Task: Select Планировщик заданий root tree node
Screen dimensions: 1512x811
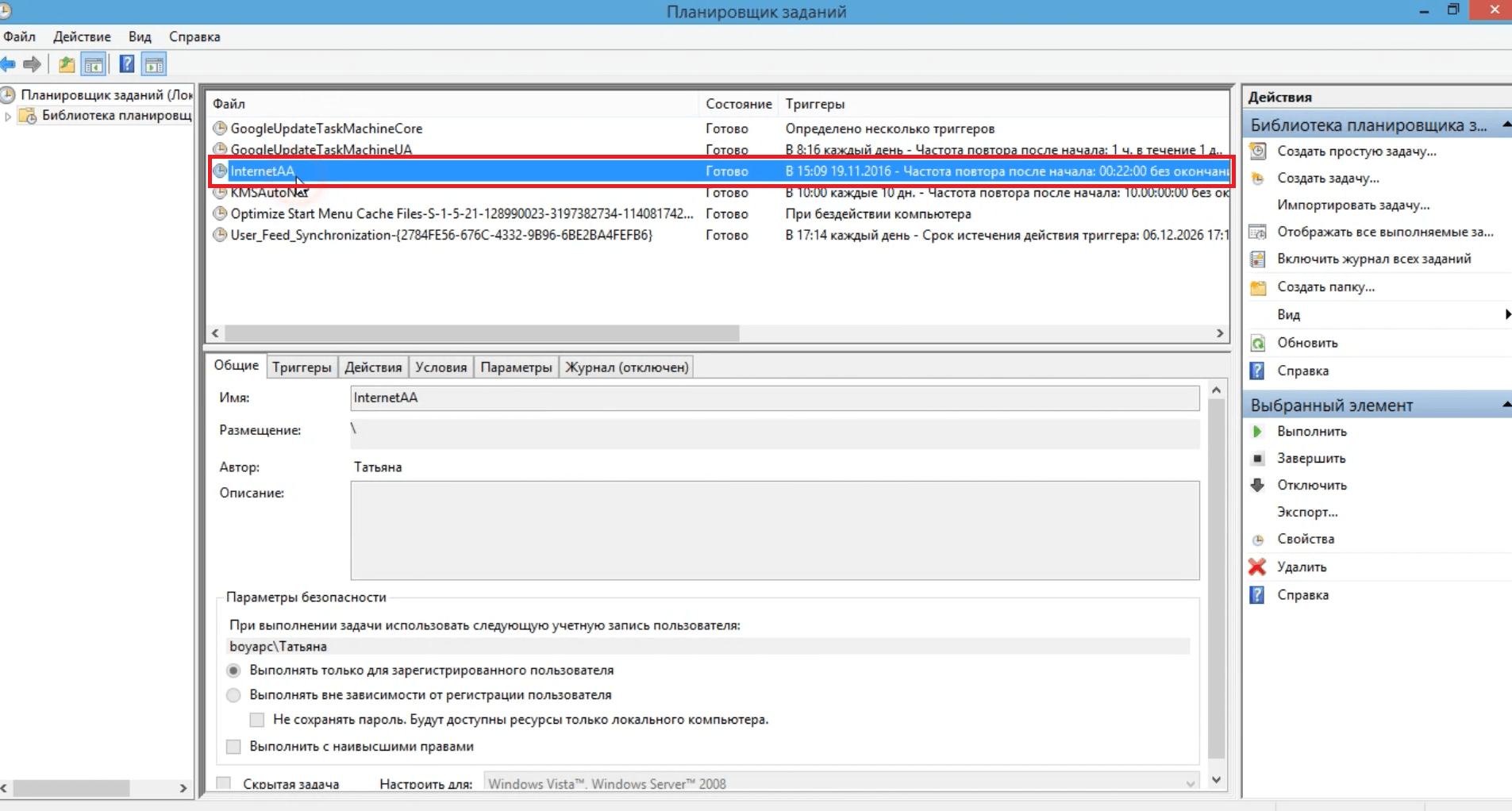Action: pos(106,94)
